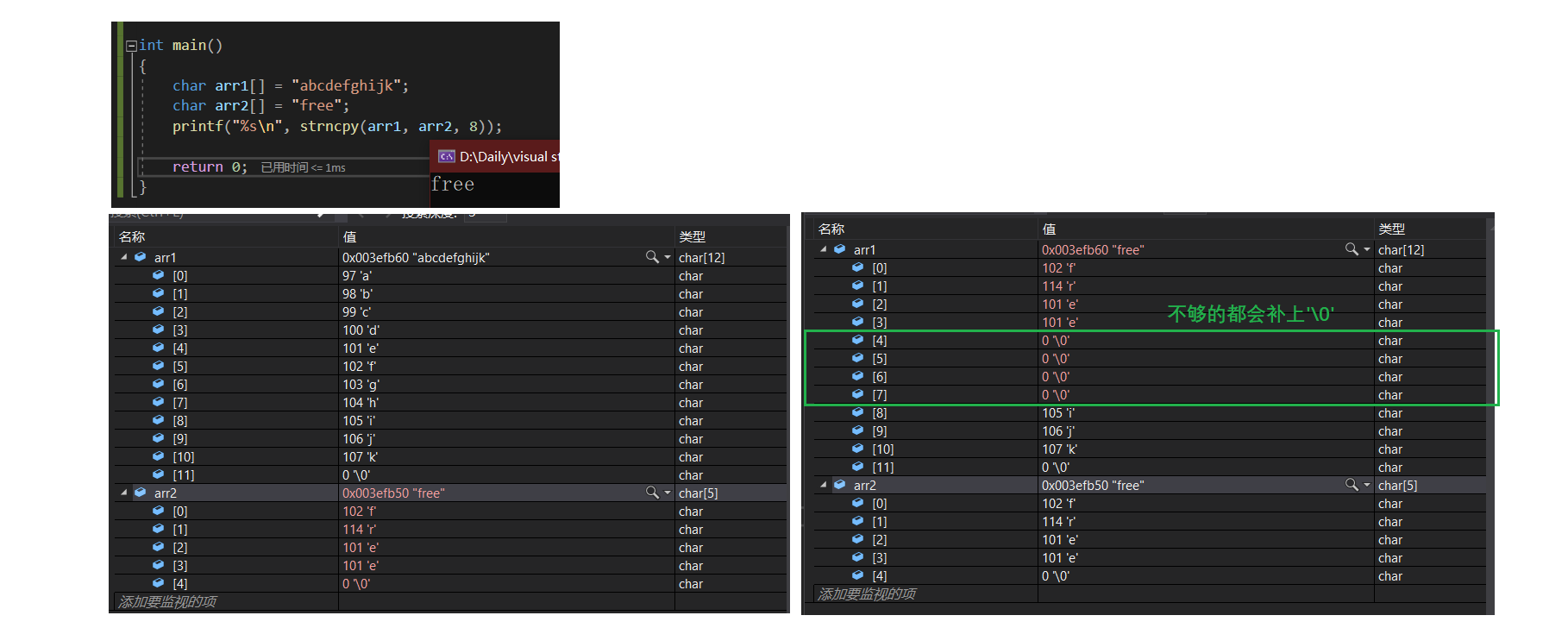This screenshot has width=1568, height=628.
Task: Click field icon for left arr1 101 'e' row
Action: pos(158,348)
